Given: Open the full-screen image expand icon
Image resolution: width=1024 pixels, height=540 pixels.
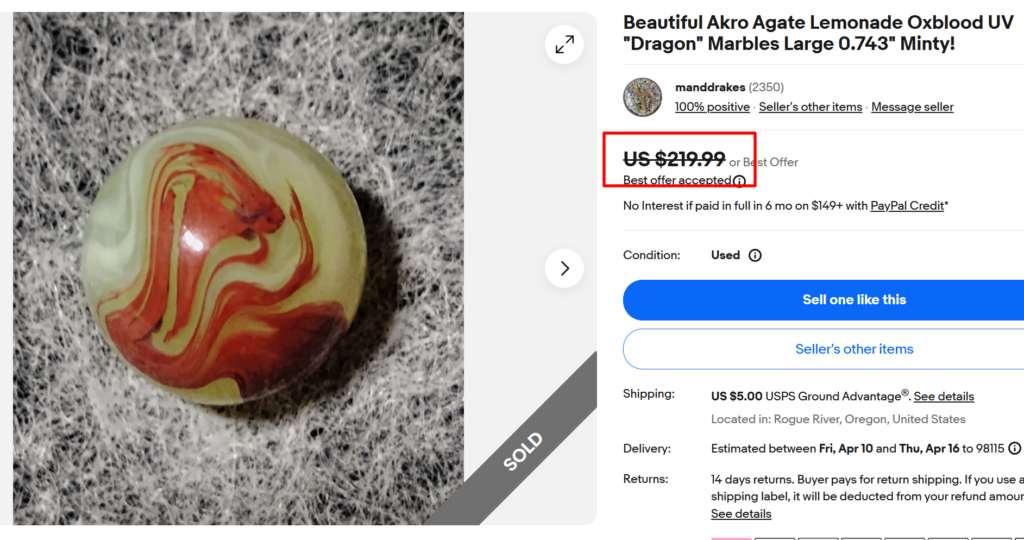Looking at the screenshot, I should [x=565, y=45].
